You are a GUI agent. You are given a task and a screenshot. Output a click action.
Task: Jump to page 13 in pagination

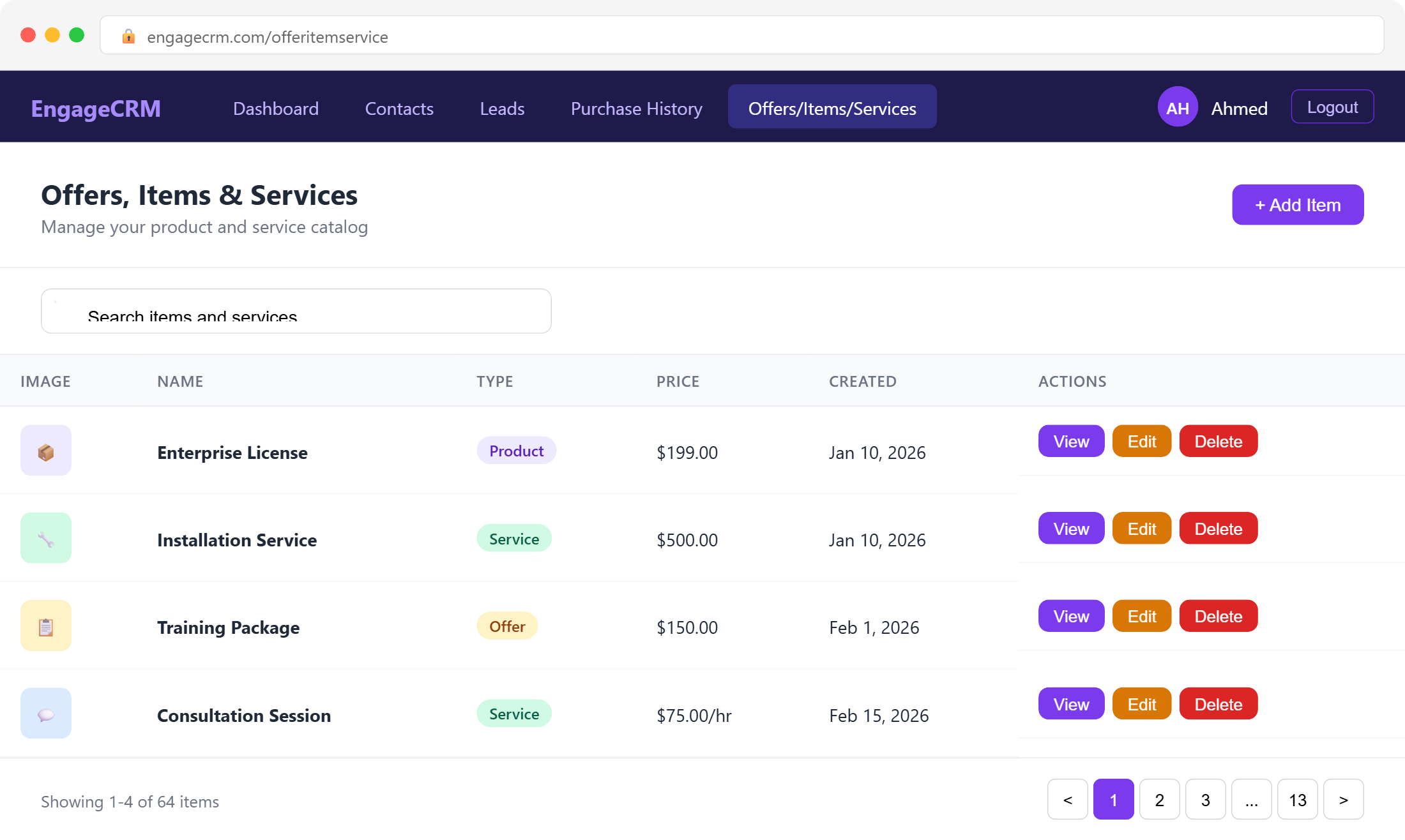click(1297, 800)
